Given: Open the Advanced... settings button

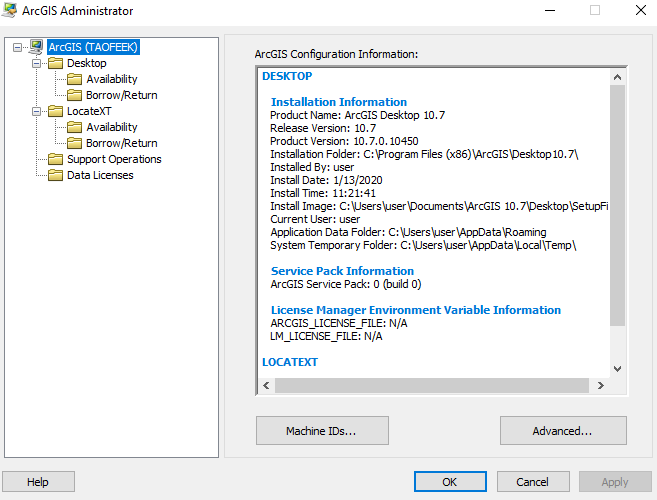Looking at the screenshot, I should (x=563, y=430).
